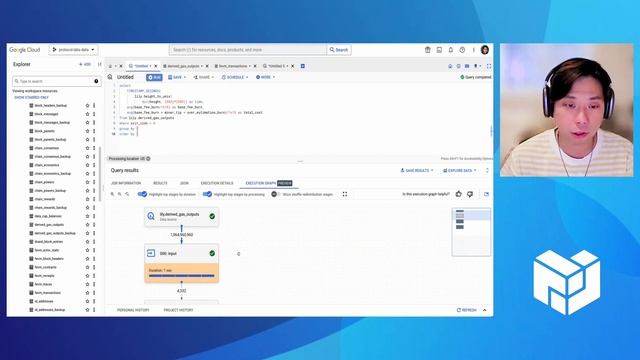The width and height of the screenshot is (640, 360).
Task: Expand or collapse query results panel
Action: [487, 171]
